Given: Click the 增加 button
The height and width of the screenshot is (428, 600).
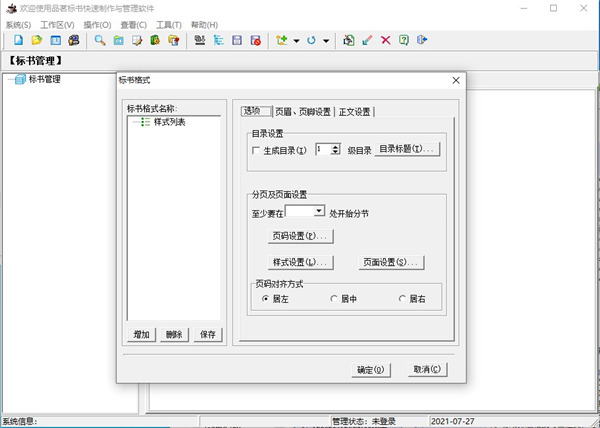Looking at the screenshot, I should point(141,335).
